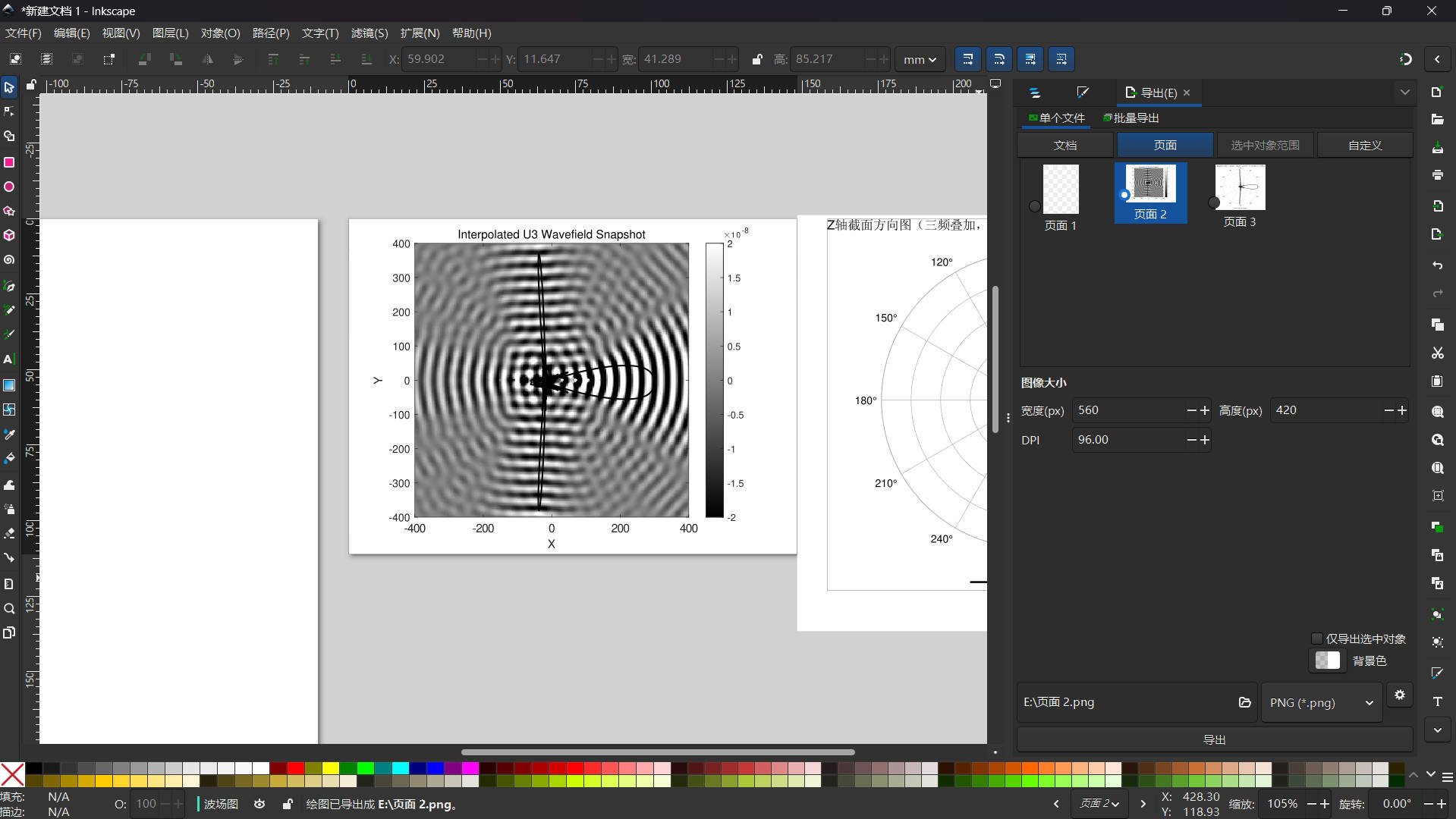Select the Zoom tool in toolbox

pos(9,609)
